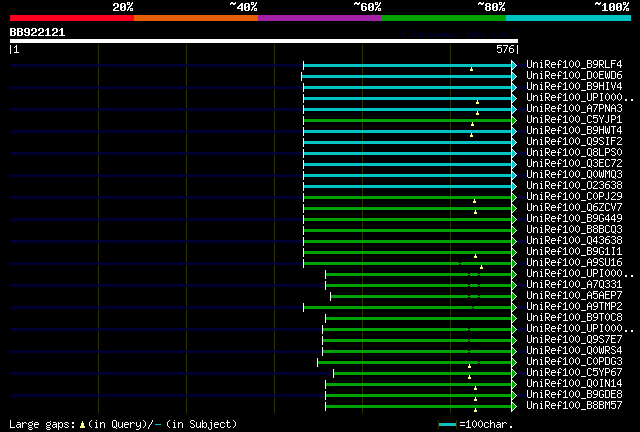The image size is (640, 432).
Task: Click the green ~80% identity legend segment
Action: click(x=444, y=18)
